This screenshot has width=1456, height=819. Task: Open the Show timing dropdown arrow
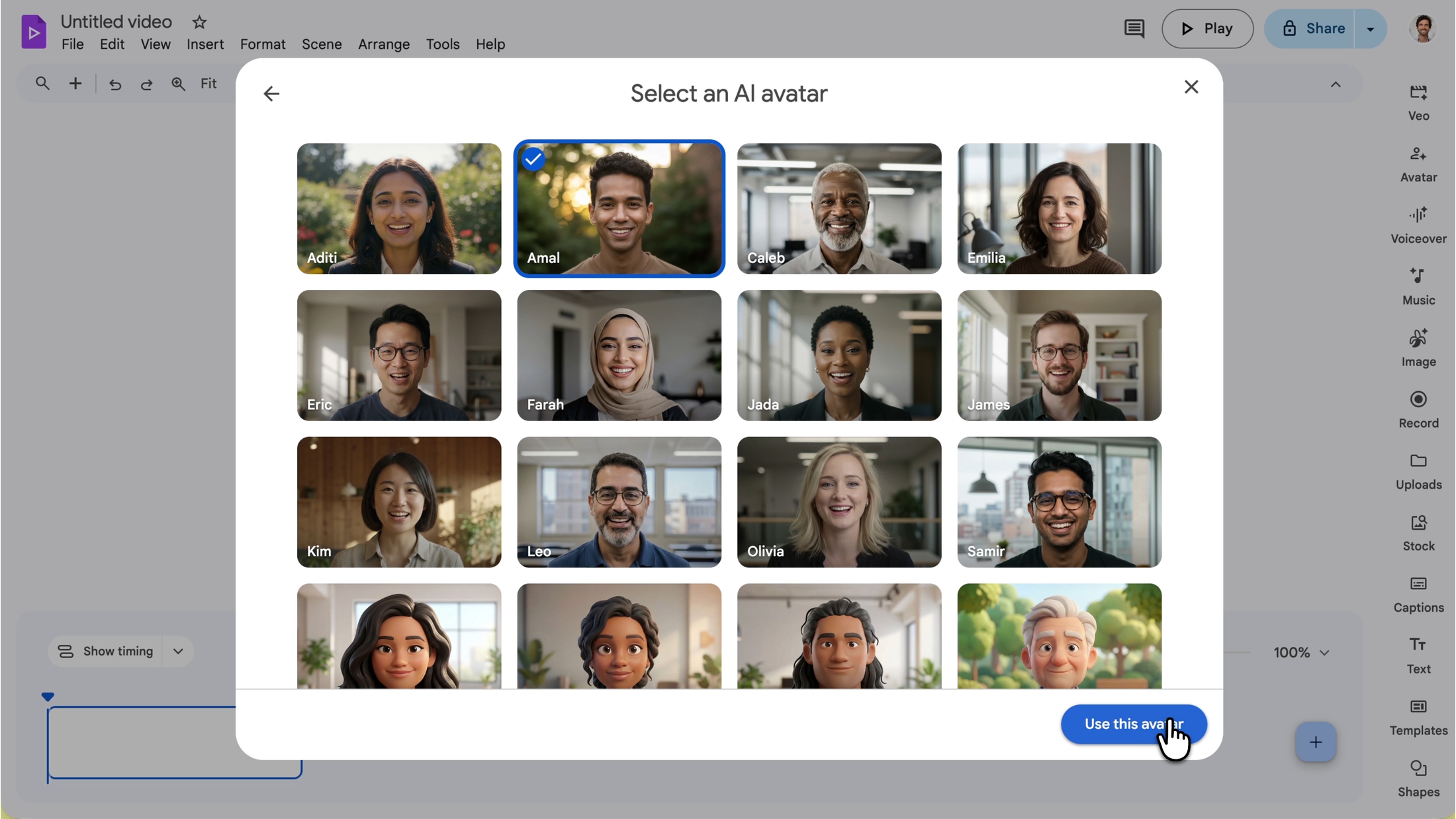[x=178, y=651]
